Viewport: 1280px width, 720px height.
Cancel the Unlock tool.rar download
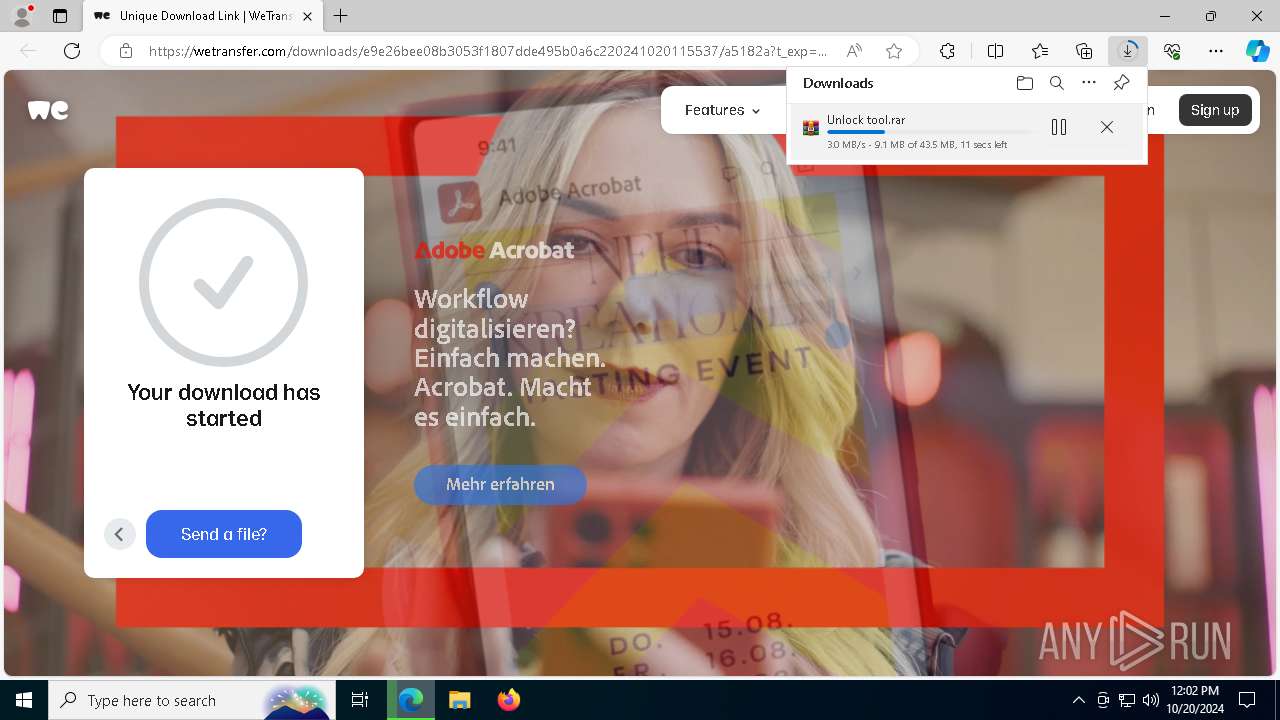1106,127
